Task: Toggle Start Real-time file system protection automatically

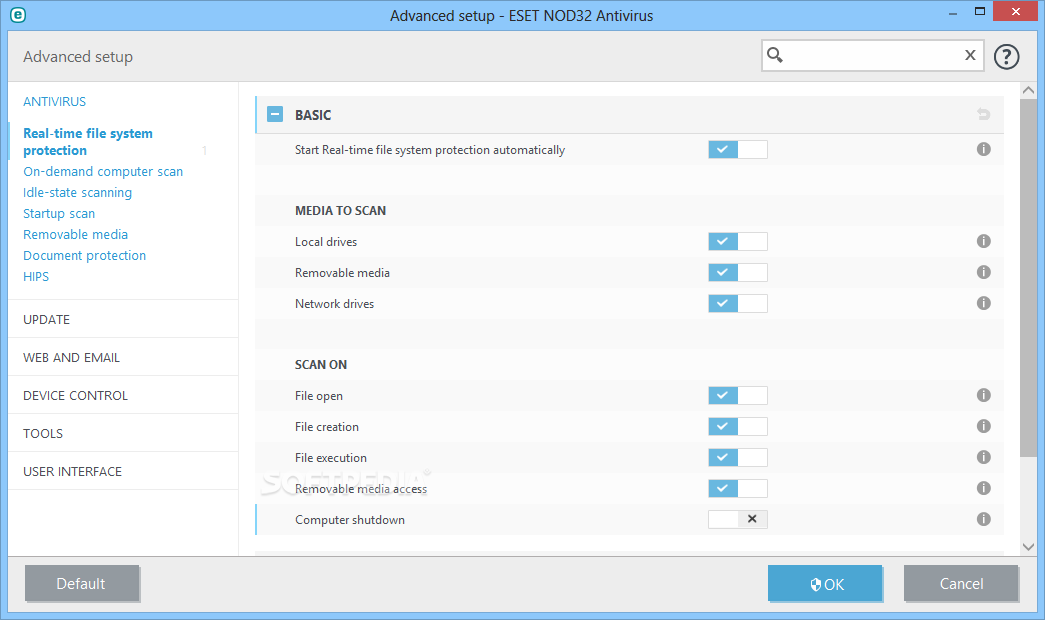Action: click(x=738, y=149)
